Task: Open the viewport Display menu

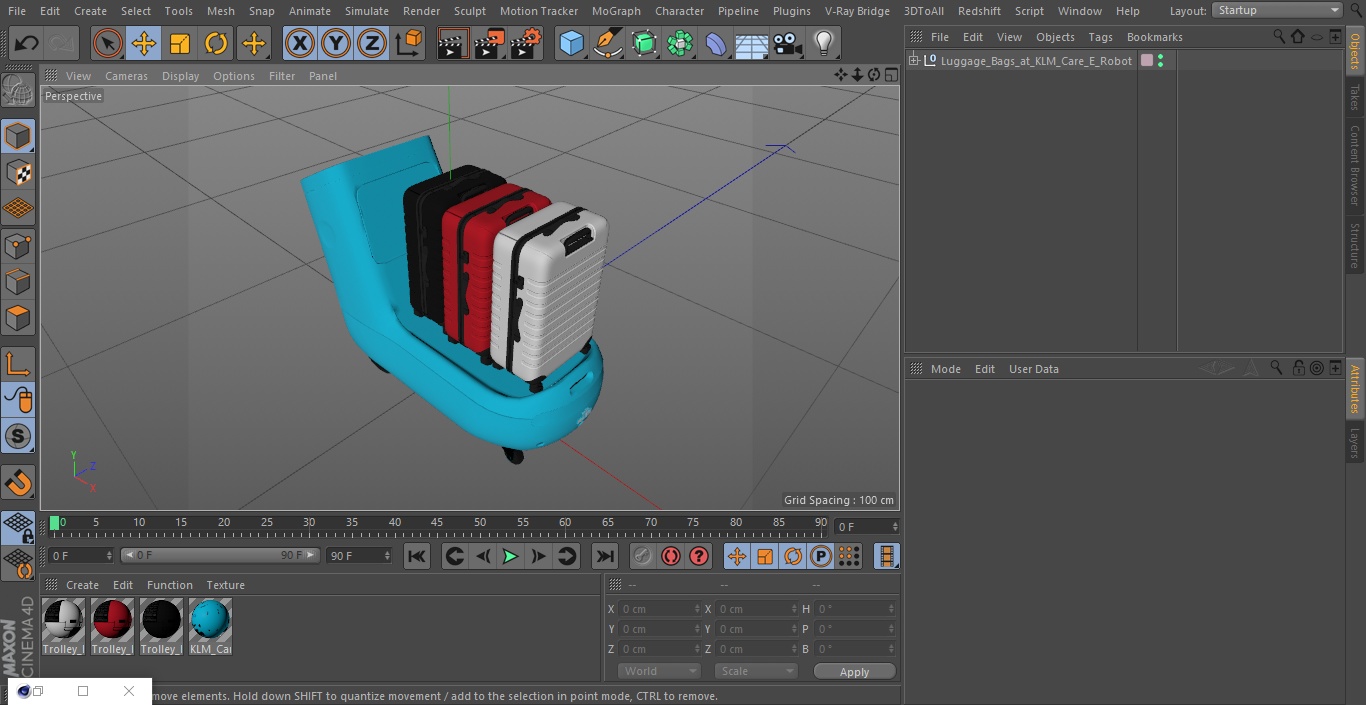Action: point(180,76)
